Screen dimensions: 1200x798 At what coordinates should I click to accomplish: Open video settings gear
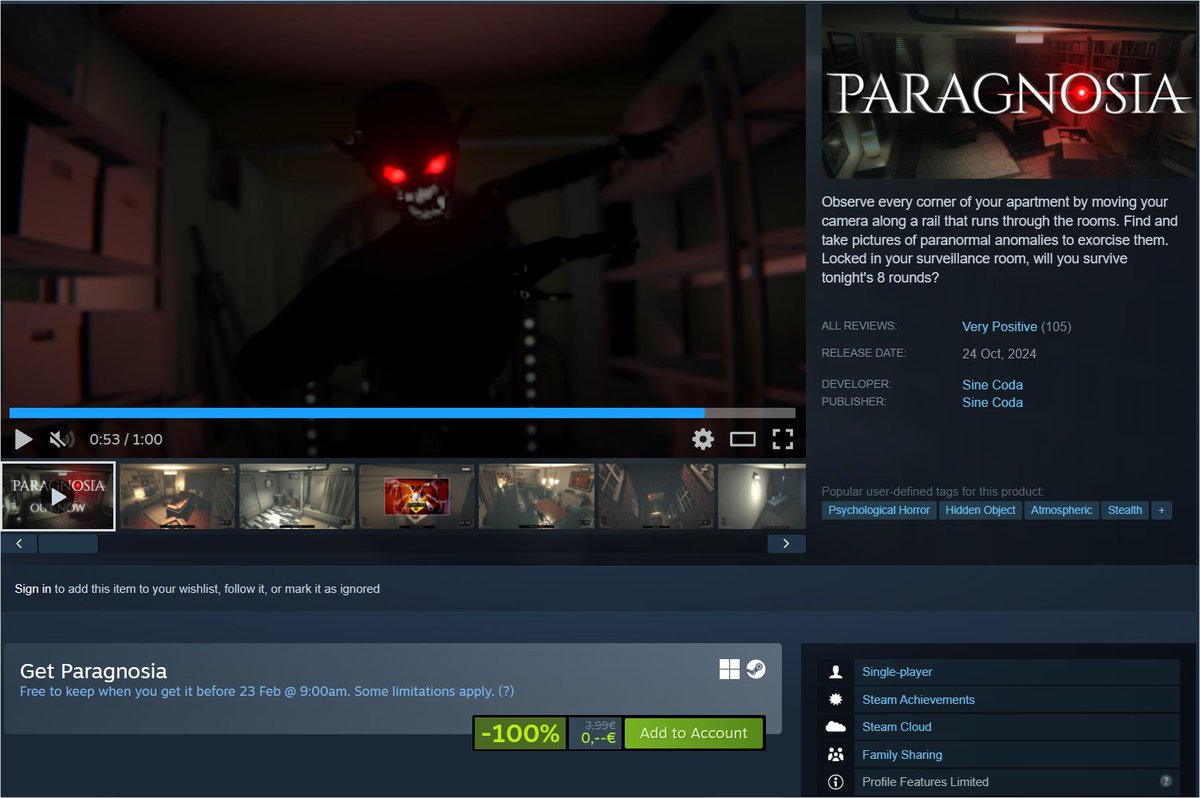coord(703,439)
